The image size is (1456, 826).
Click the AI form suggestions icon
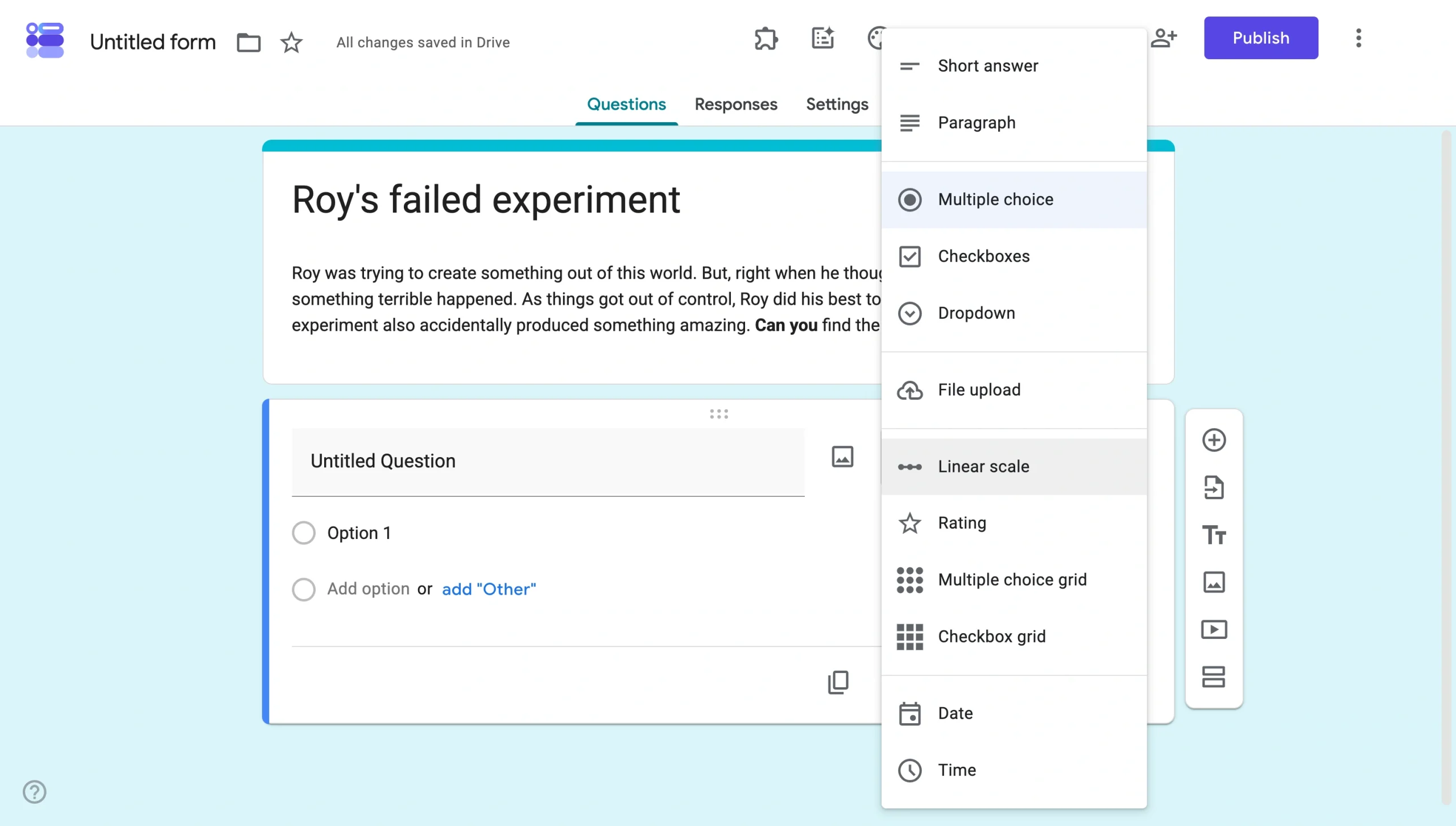click(822, 39)
